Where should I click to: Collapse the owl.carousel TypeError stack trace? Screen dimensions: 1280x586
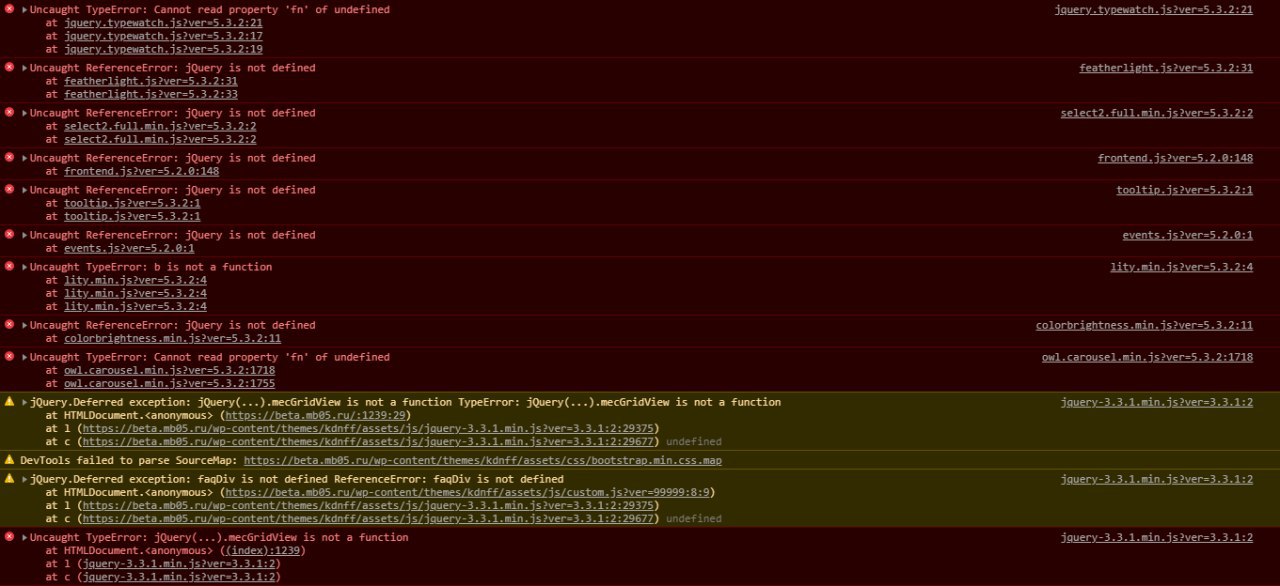(25, 357)
